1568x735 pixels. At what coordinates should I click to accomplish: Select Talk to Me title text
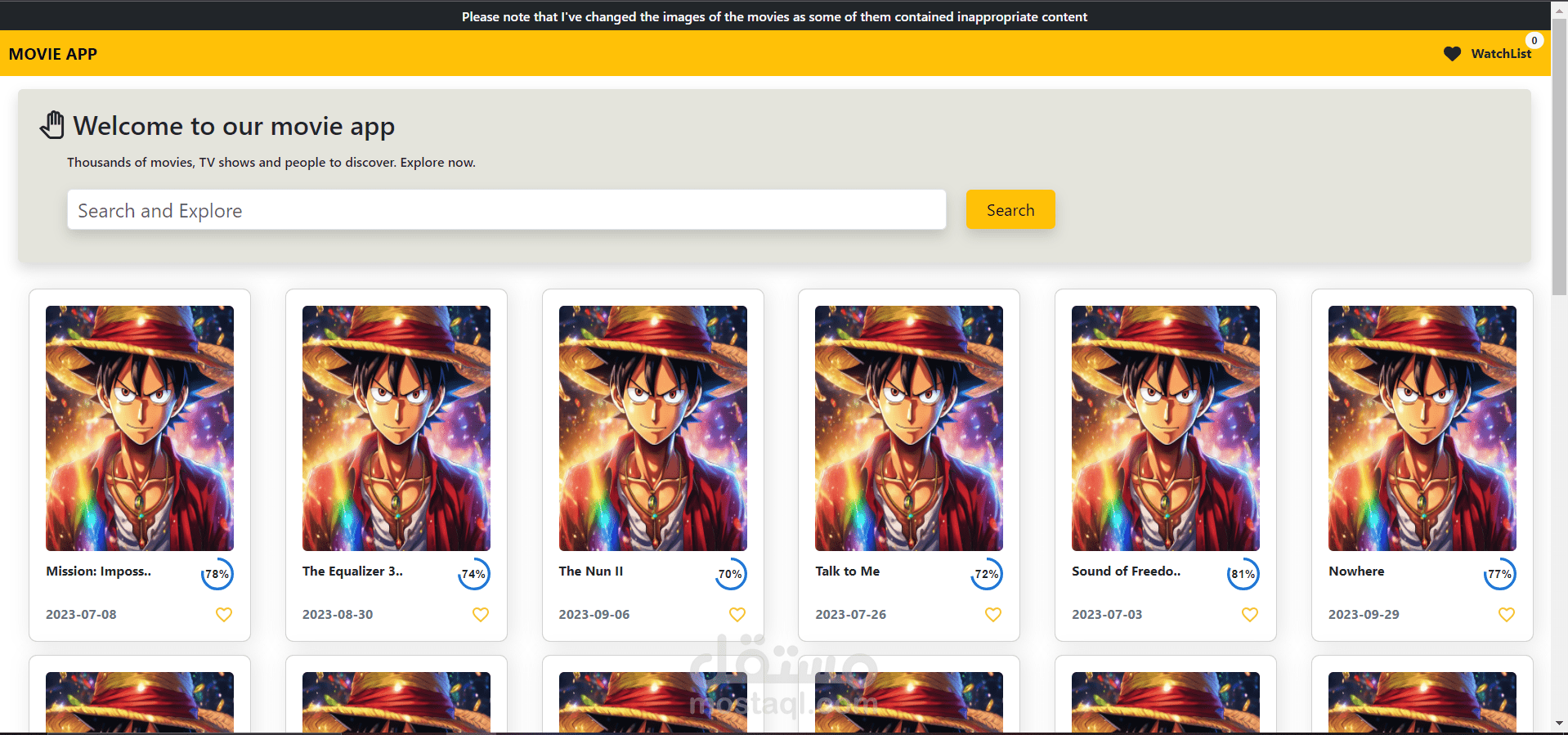[x=848, y=571]
